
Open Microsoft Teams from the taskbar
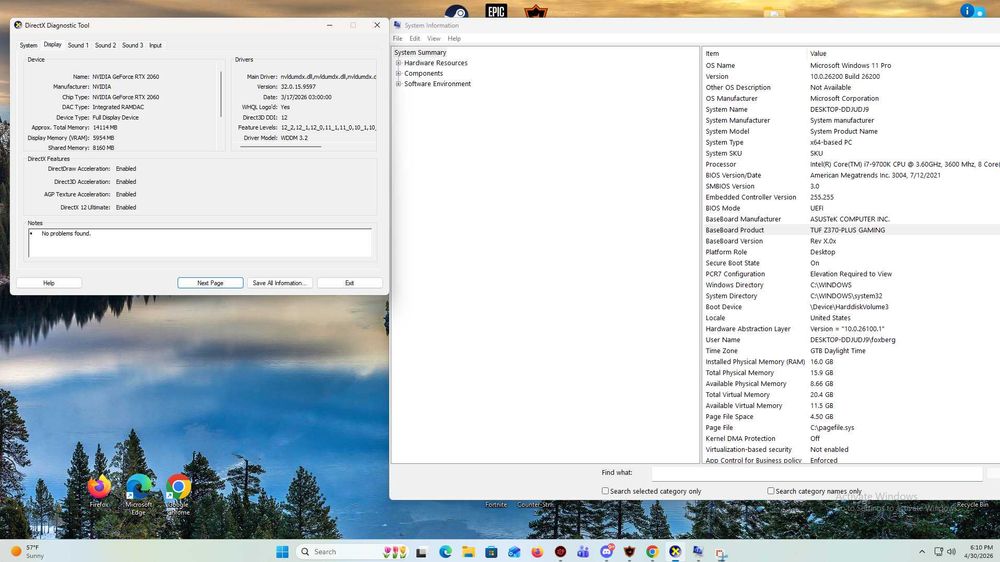coord(583,552)
